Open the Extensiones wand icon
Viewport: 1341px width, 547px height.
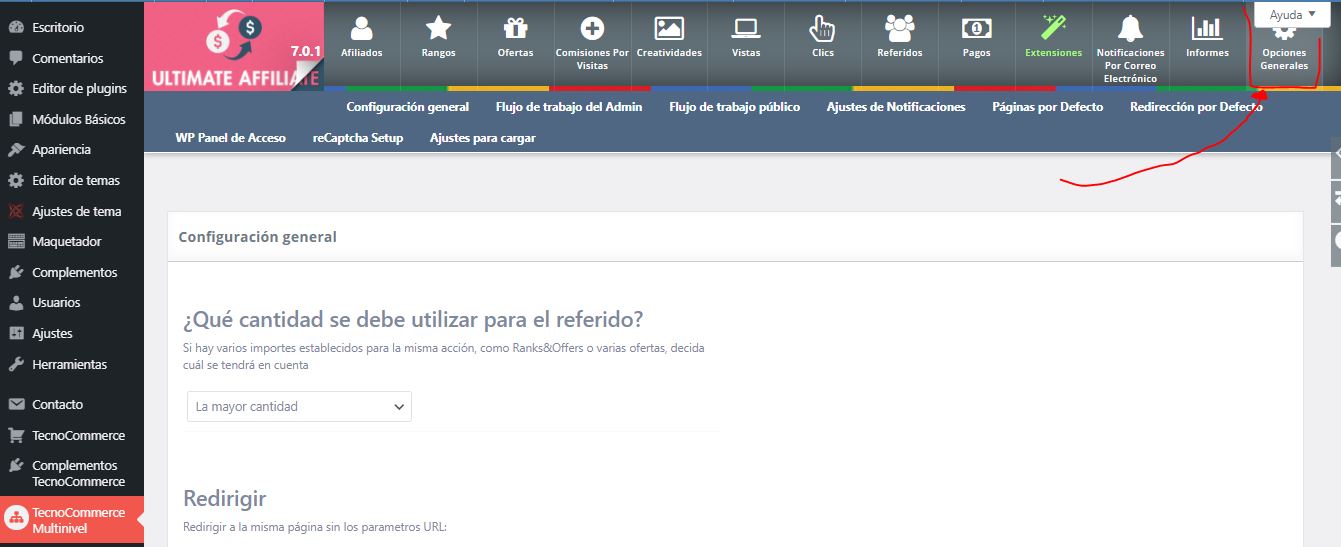pyautogui.click(x=1053, y=28)
